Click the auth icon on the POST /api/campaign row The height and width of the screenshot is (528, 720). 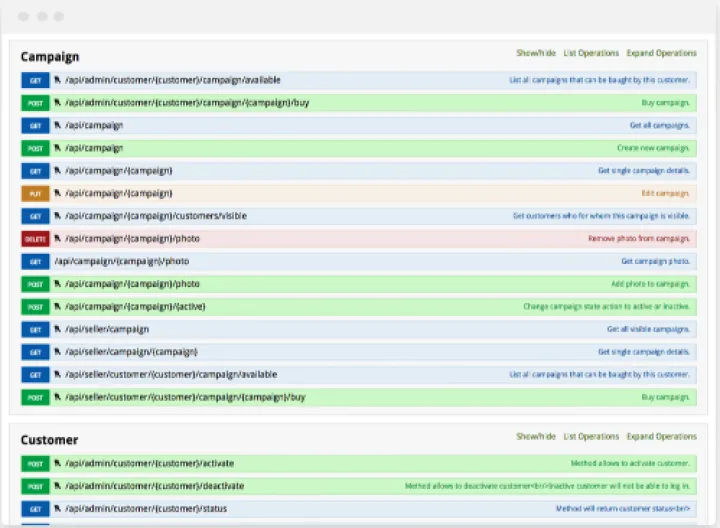pos(57,148)
